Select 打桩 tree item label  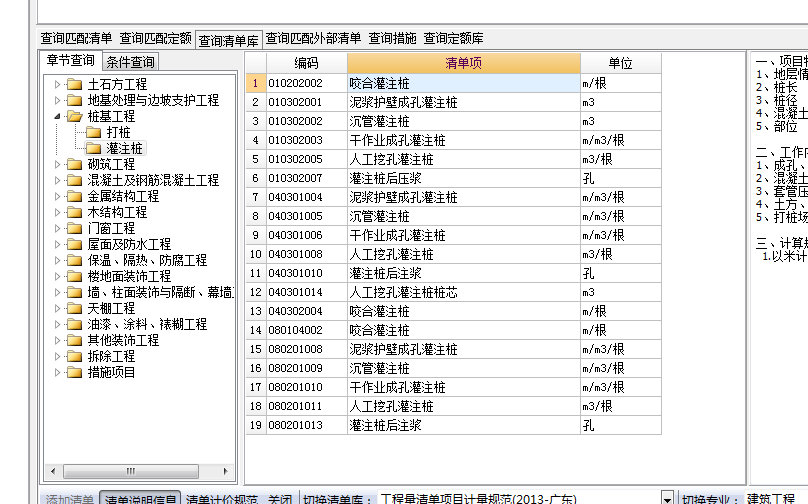119,132
